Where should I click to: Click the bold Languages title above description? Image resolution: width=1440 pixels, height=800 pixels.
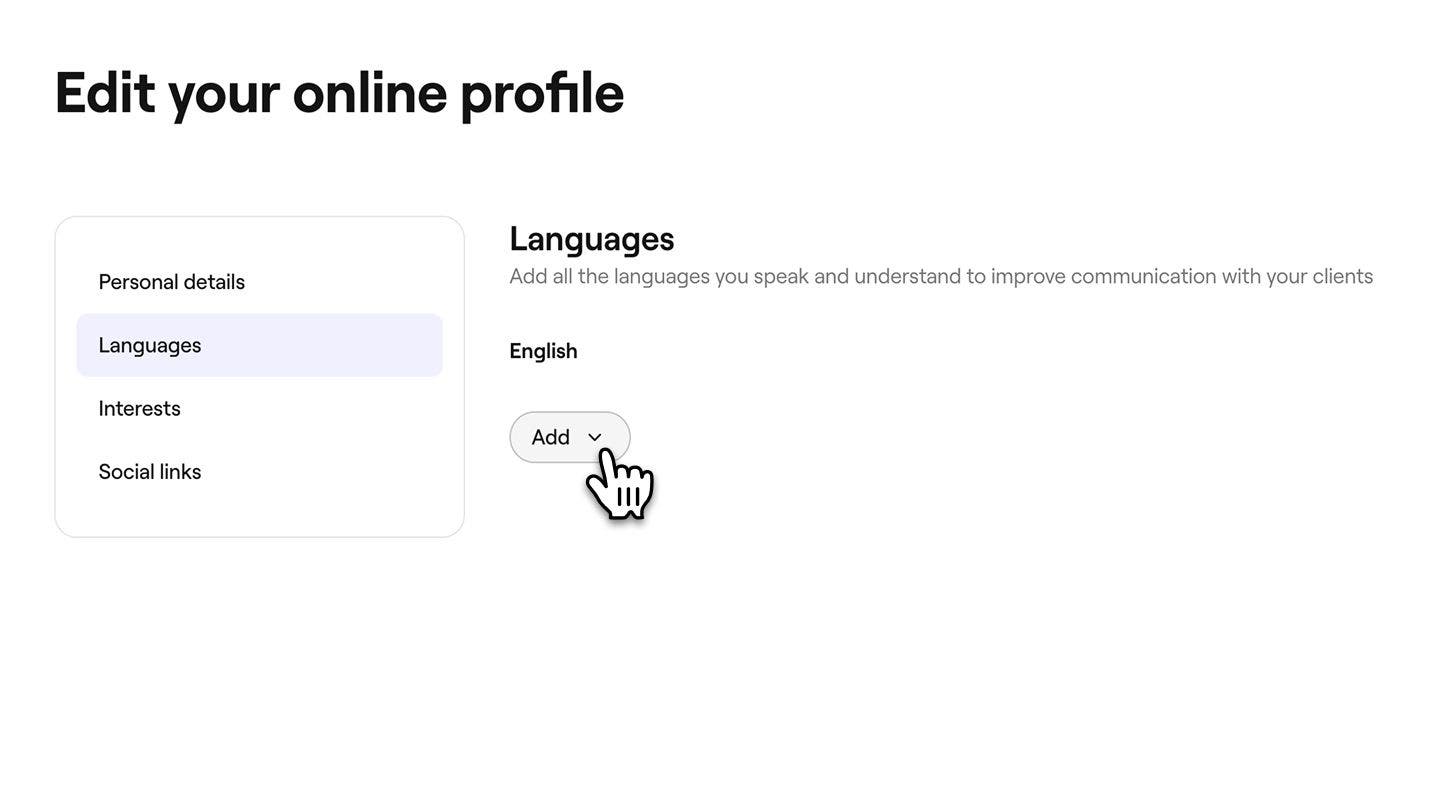(x=591, y=239)
